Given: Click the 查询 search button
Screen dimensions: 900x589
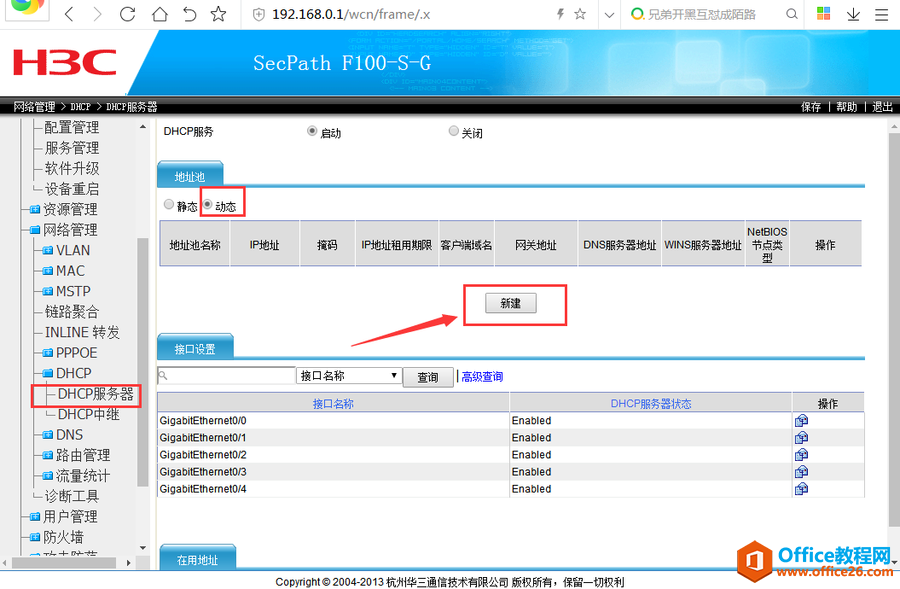Looking at the screenshot, I should tap(428, 377).
